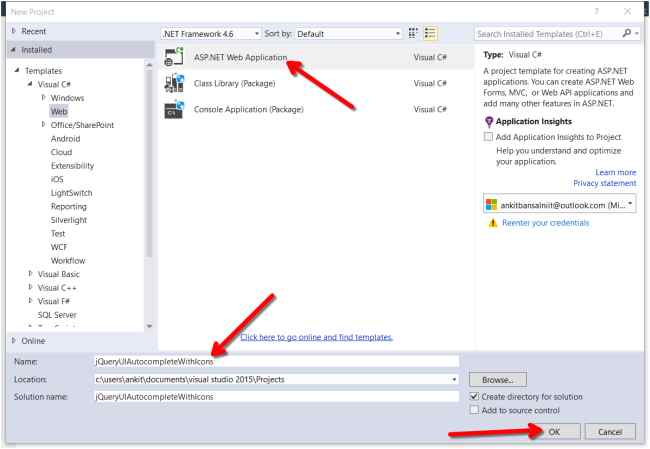Click the template tree scroll down arrow
The image size is (650, 449).
click(149, 326)
